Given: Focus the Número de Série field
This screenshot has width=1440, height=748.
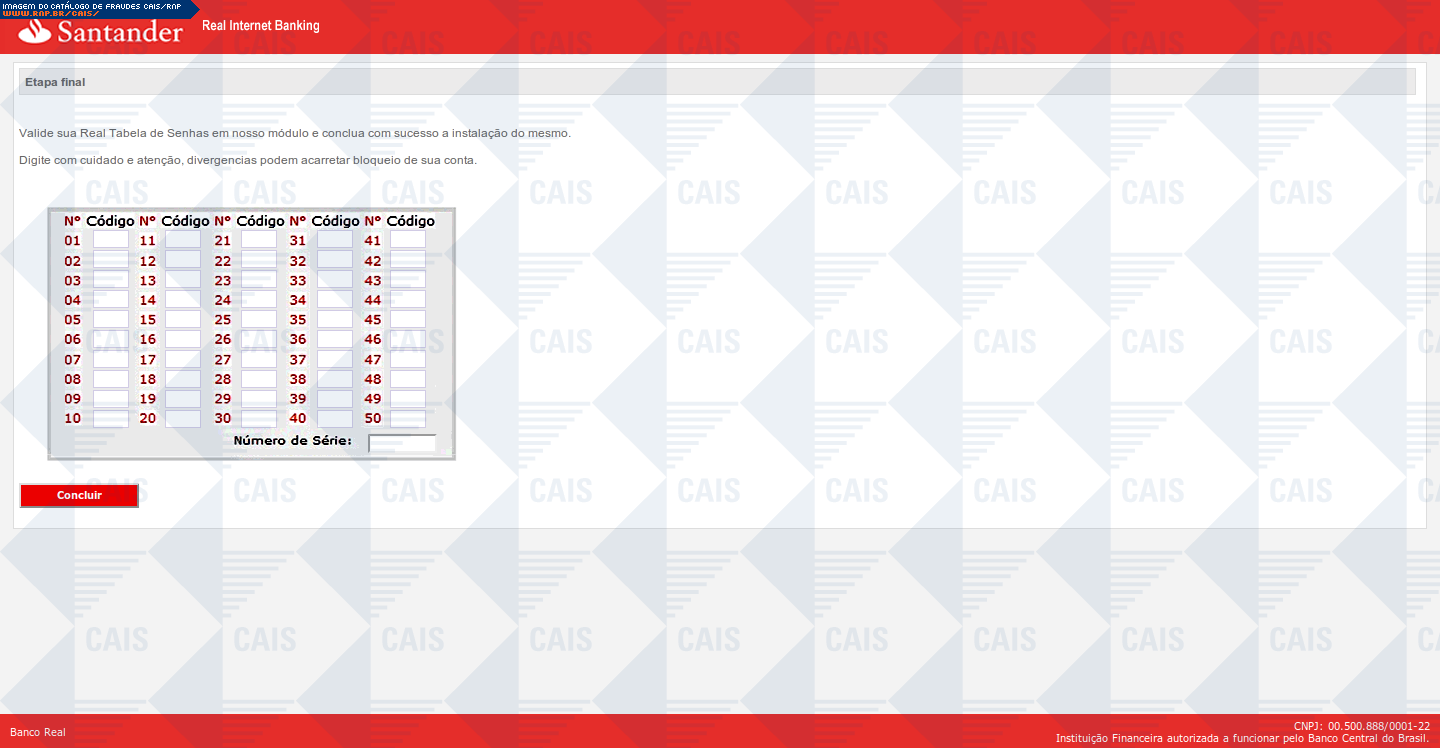Looking at the screenshot, I should [402, 443].
